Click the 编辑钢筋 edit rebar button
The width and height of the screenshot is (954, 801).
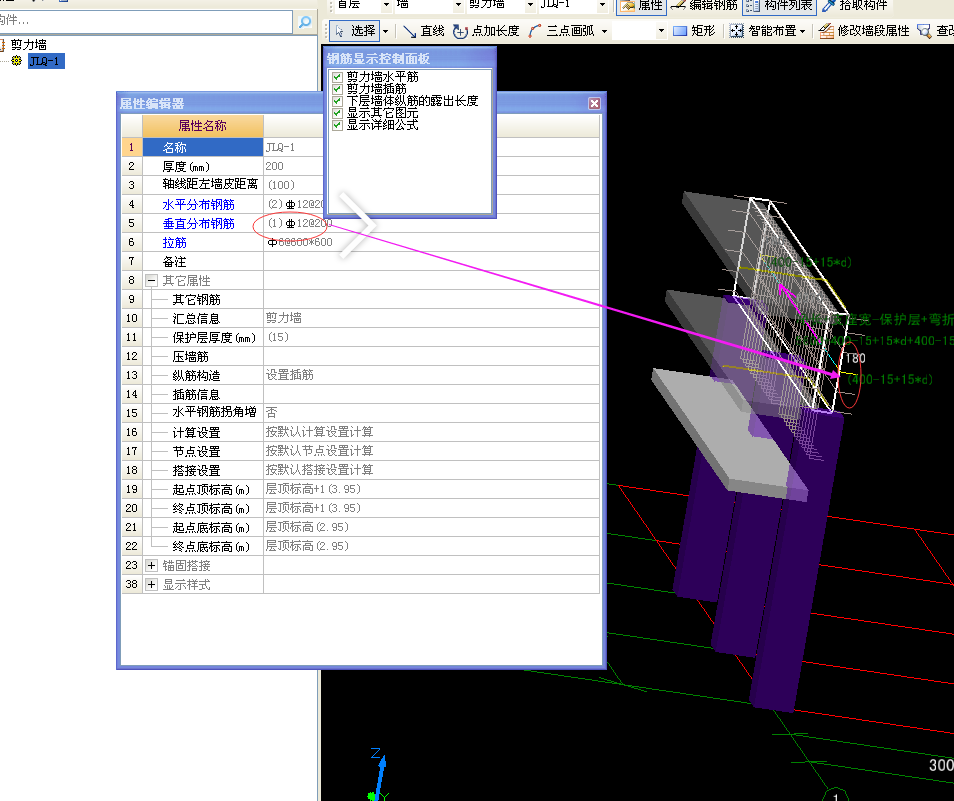pyautogui.click(x=704, y=5)
